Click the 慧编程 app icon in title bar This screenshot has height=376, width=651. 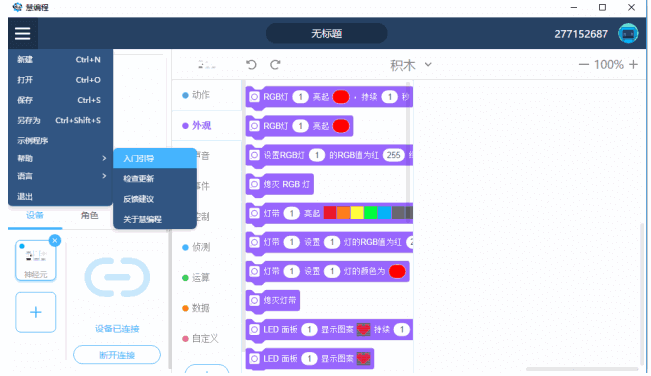[x=17, y=7]
